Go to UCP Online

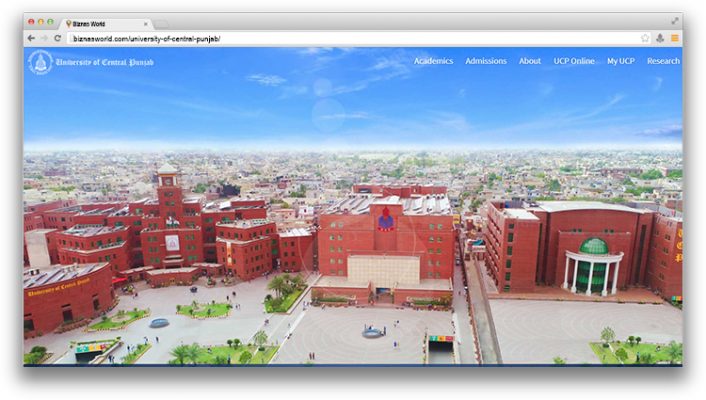coord(574,61)
